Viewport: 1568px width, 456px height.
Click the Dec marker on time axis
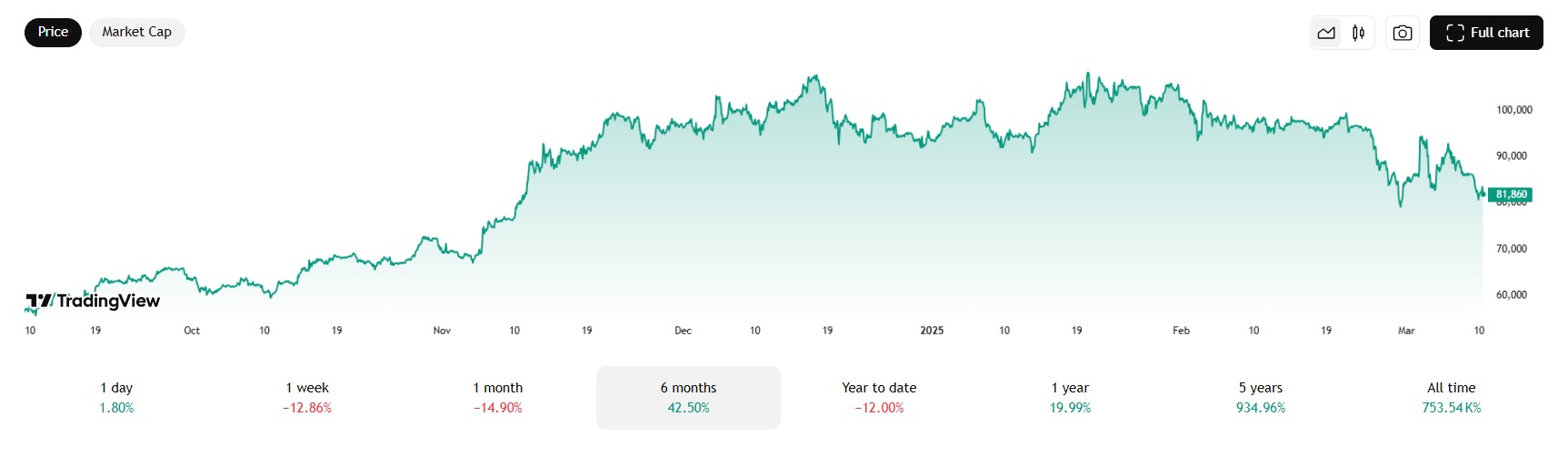click(x=683, y=331)
